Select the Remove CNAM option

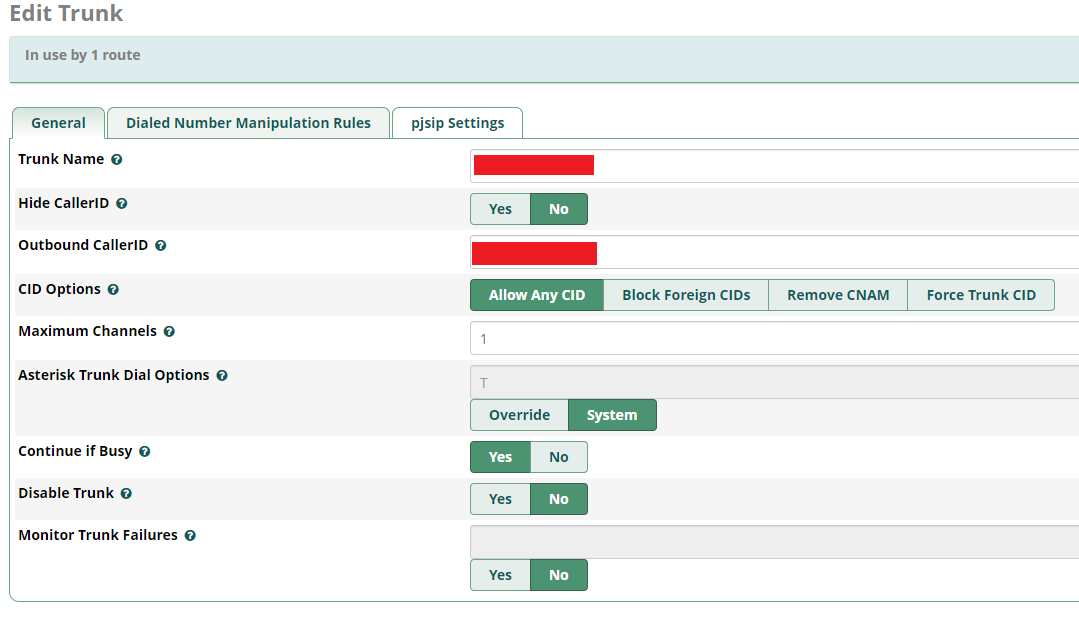point(837,295)
